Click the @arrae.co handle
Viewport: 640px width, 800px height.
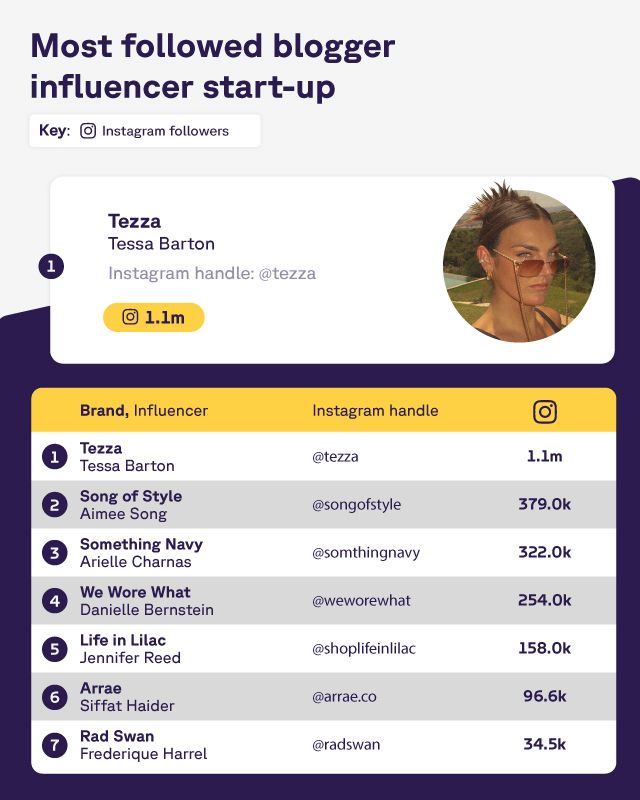pos(344,697)
